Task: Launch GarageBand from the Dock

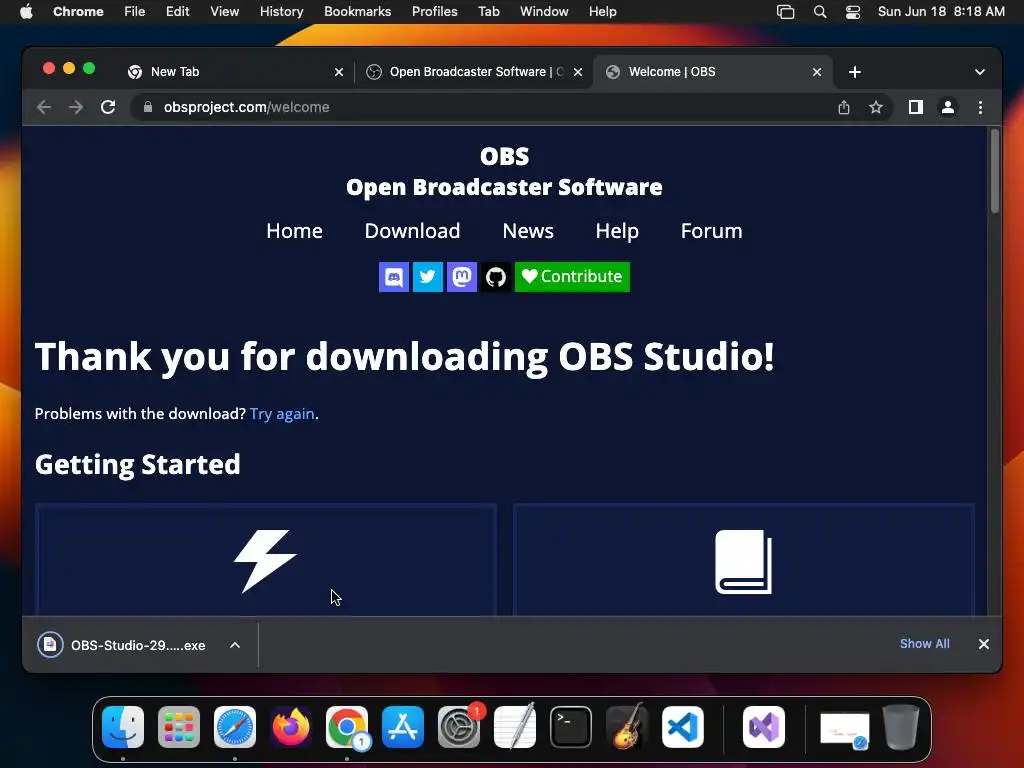Action: [x=627, y=727]
